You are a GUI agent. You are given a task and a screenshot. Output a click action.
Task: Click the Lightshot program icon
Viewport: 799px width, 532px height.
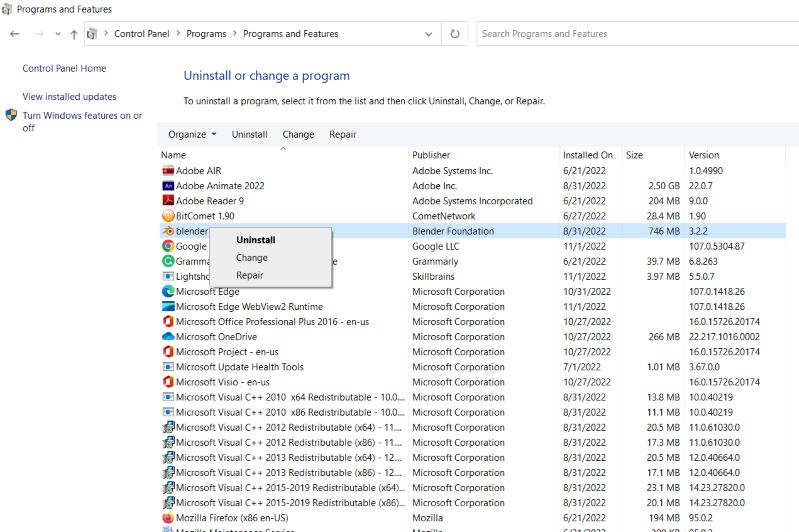click(168, 276)
